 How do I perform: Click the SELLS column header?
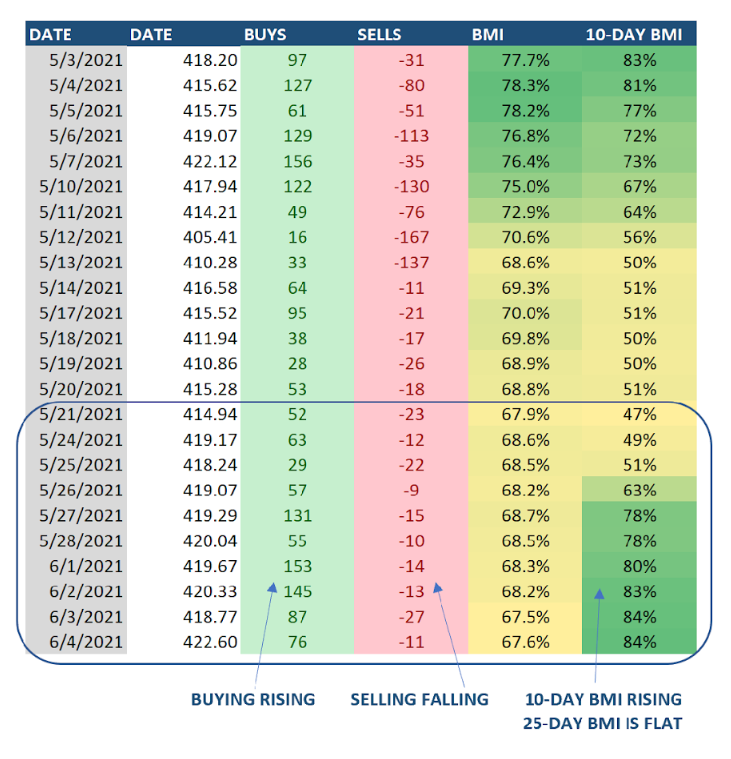point(380,35)
